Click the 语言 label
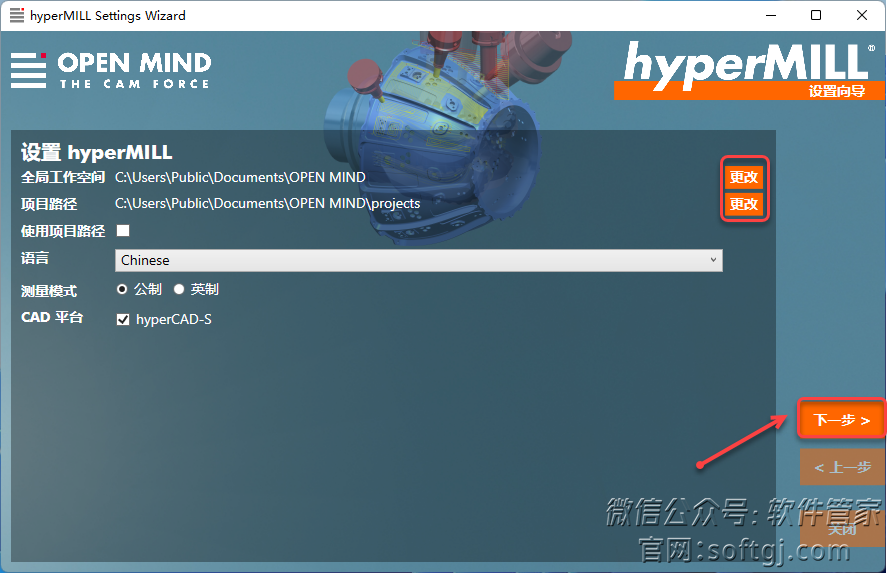 [x=35, y=259]
